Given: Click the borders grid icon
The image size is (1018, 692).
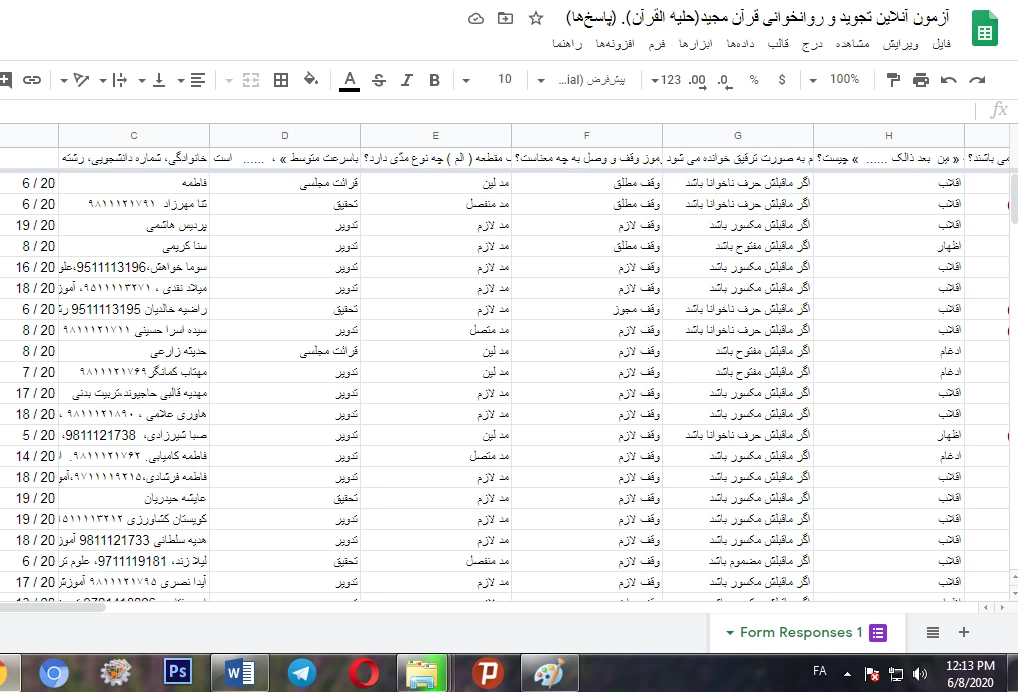Looking at the screenshot, I should [281, 80].
